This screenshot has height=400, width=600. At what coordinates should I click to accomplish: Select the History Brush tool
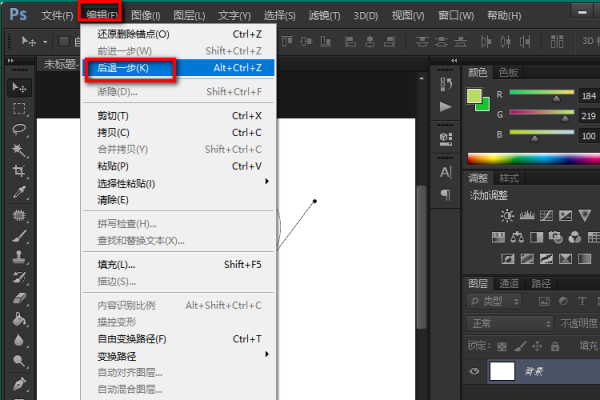click(19, 278)
